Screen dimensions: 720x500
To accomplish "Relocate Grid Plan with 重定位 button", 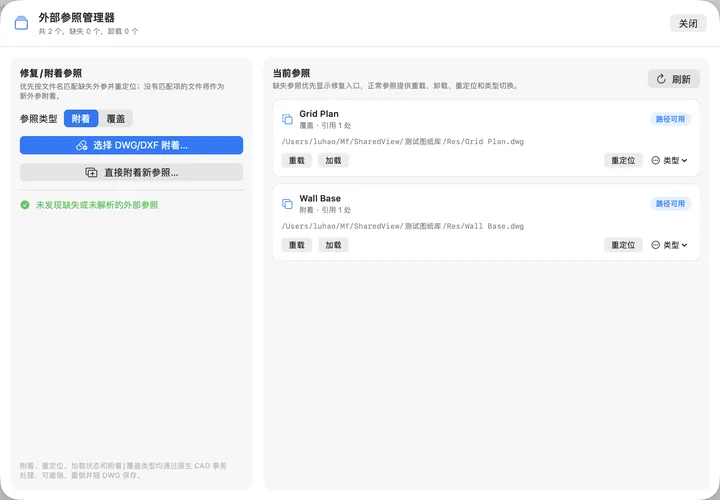I will (623, 160).
